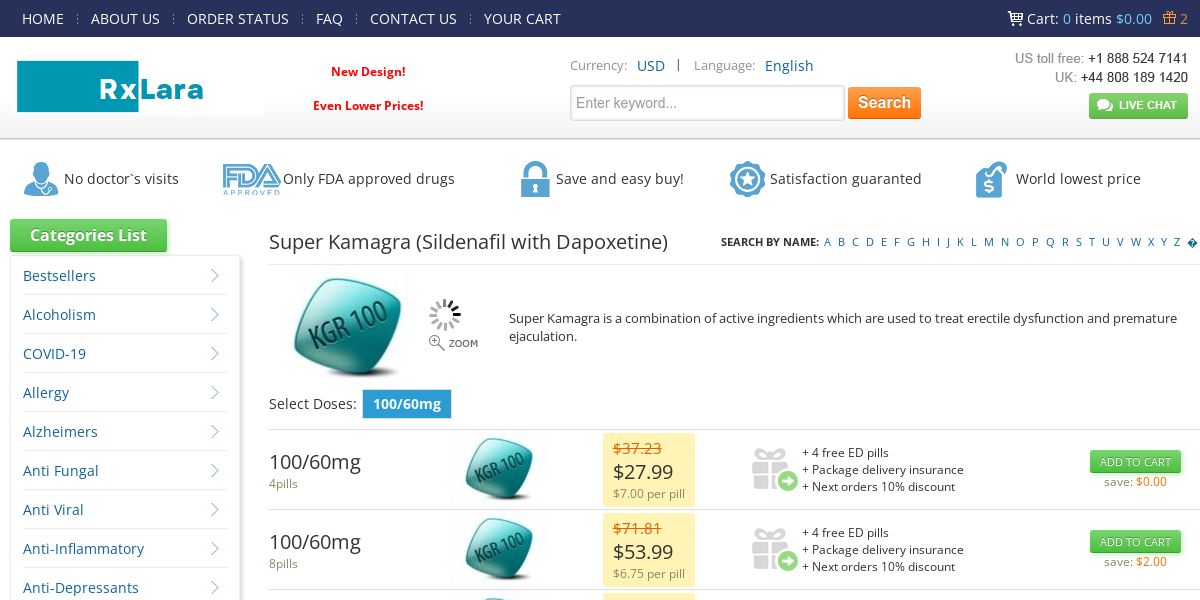Click the padlock safe buy icon
The height and width of the screenshot is (600, 1200).
535,179
